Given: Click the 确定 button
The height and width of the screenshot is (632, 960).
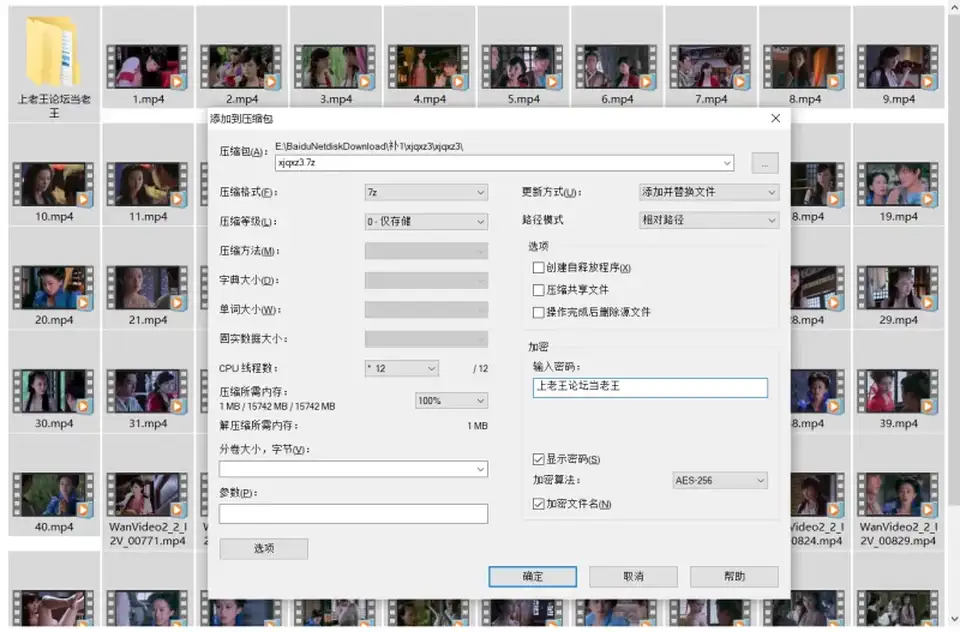Looking at the screenshot, I should [533, 576].
